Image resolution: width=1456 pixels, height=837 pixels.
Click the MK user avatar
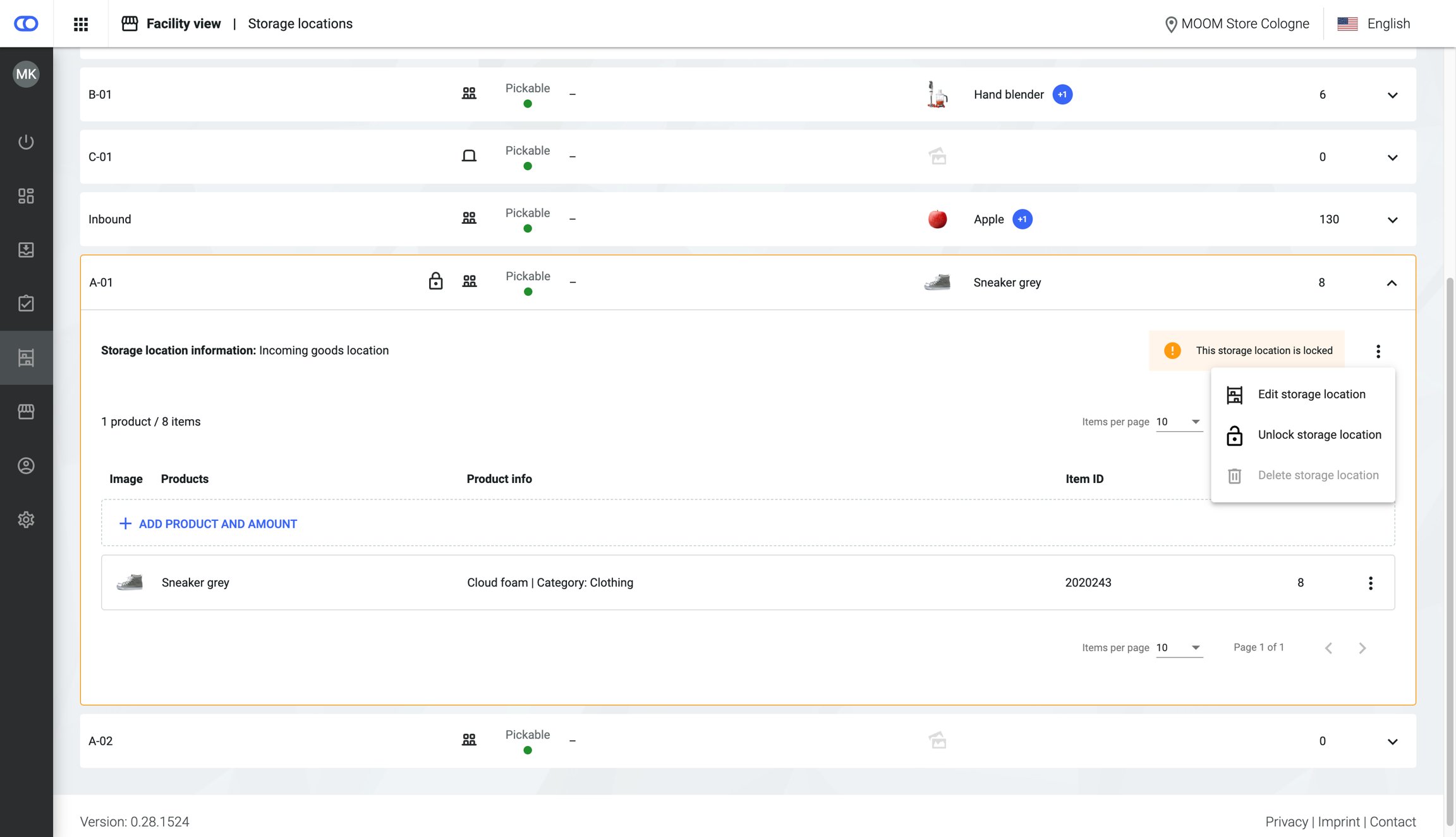[x=26, y=75]
